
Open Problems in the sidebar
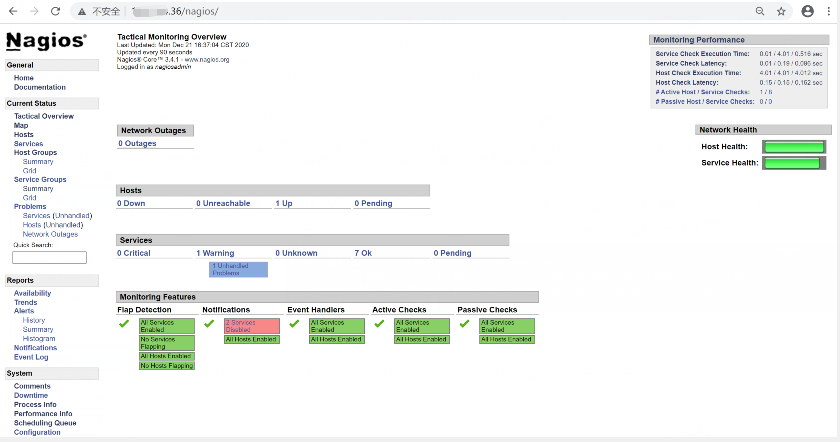(30, 207)
